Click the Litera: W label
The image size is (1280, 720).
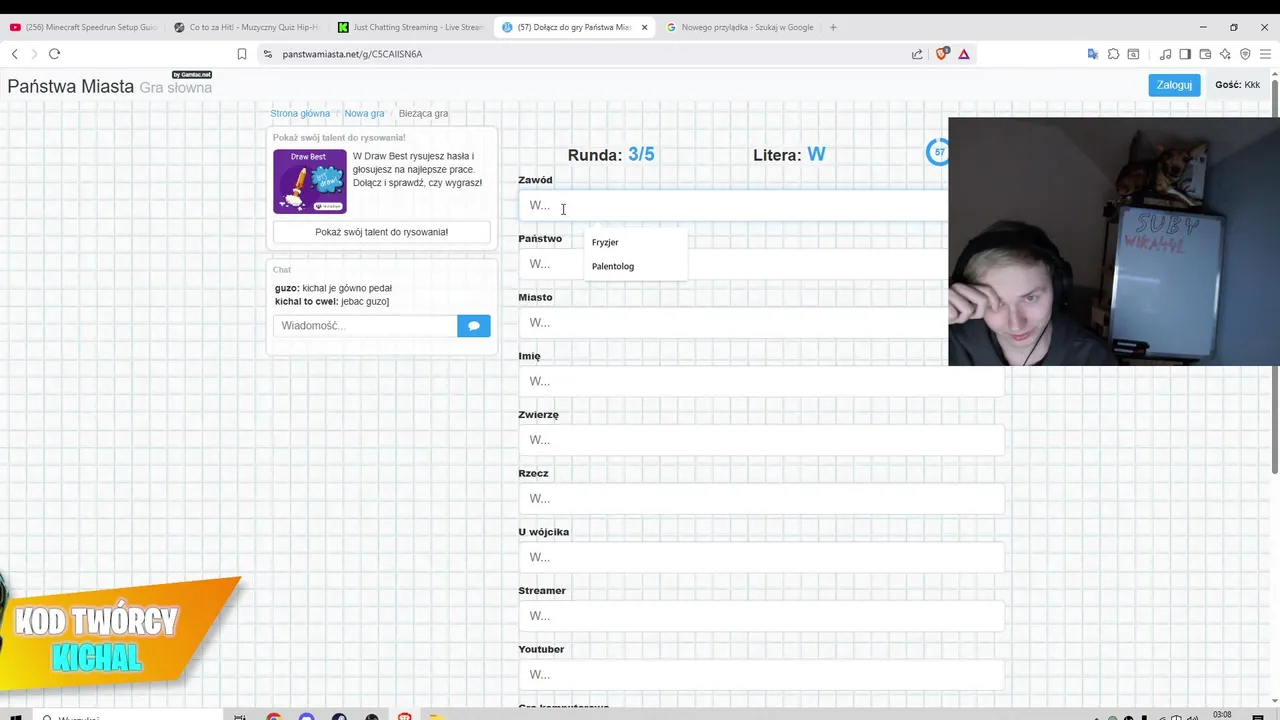click(x=789, y=155)
